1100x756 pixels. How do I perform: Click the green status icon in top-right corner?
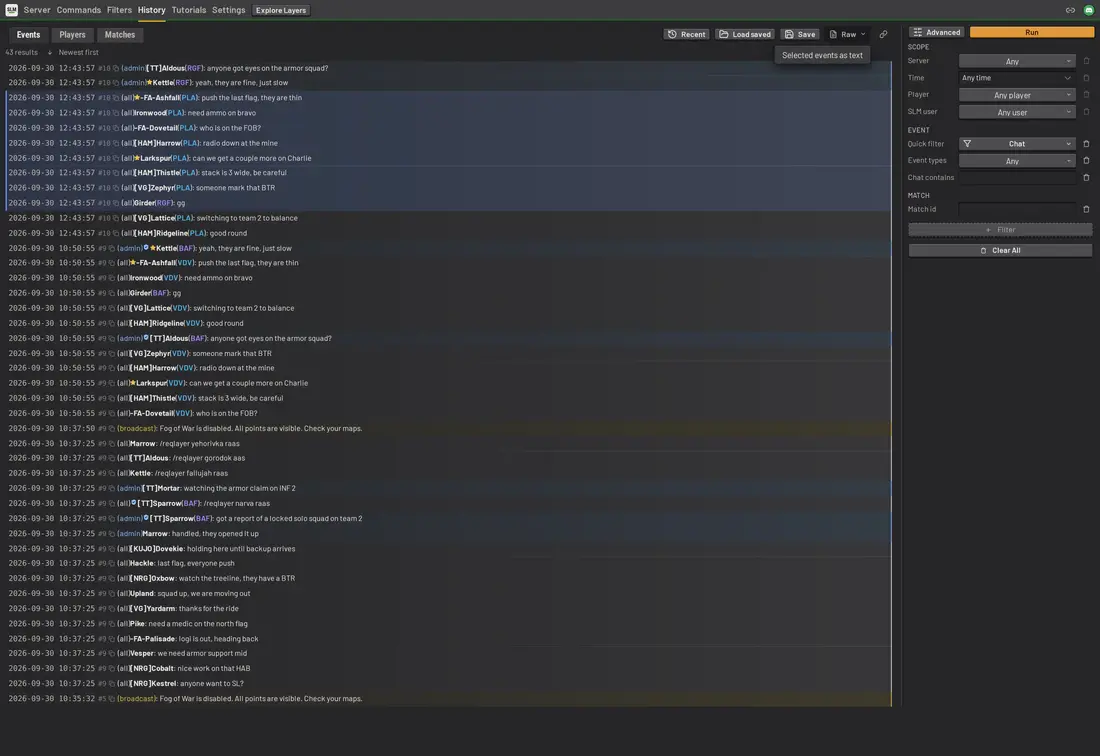point(1088,10)
